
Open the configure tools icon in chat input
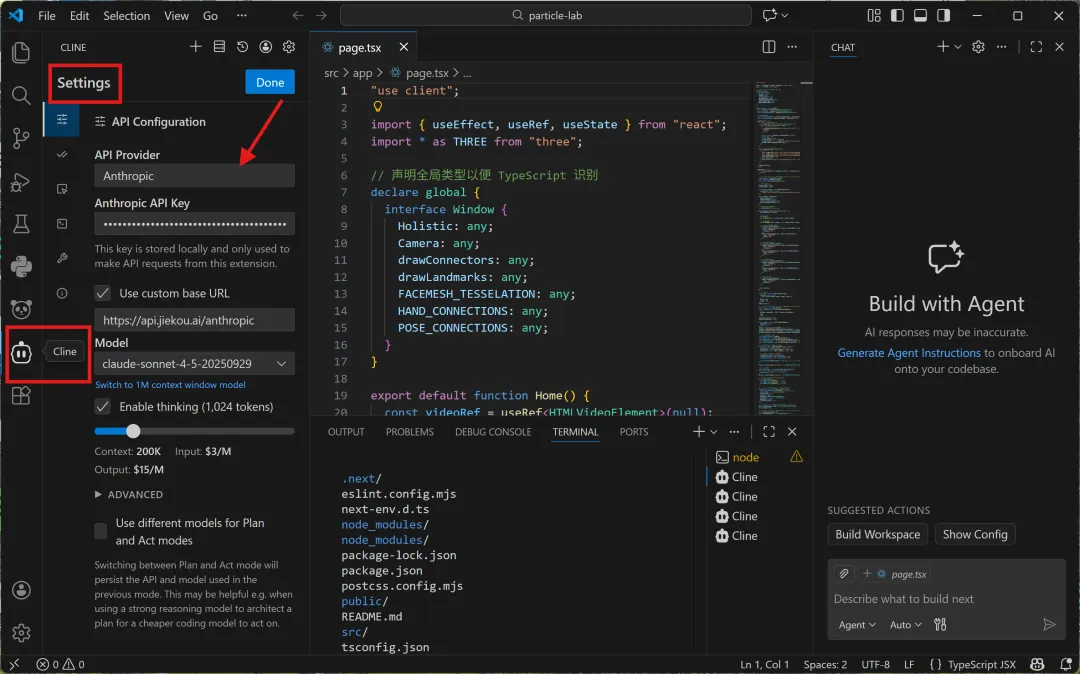coord(940,624)
